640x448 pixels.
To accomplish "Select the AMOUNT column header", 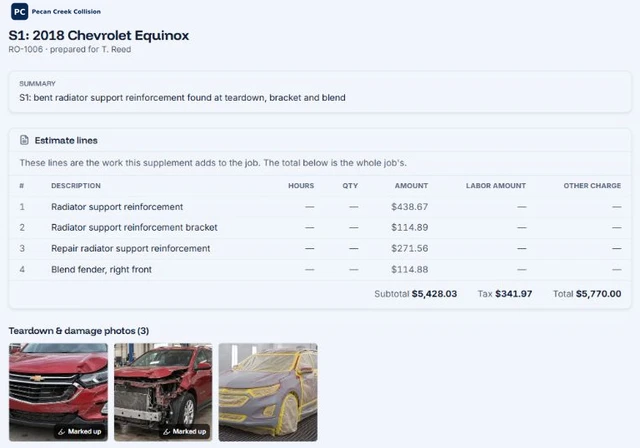I will (x=411, y=186).
